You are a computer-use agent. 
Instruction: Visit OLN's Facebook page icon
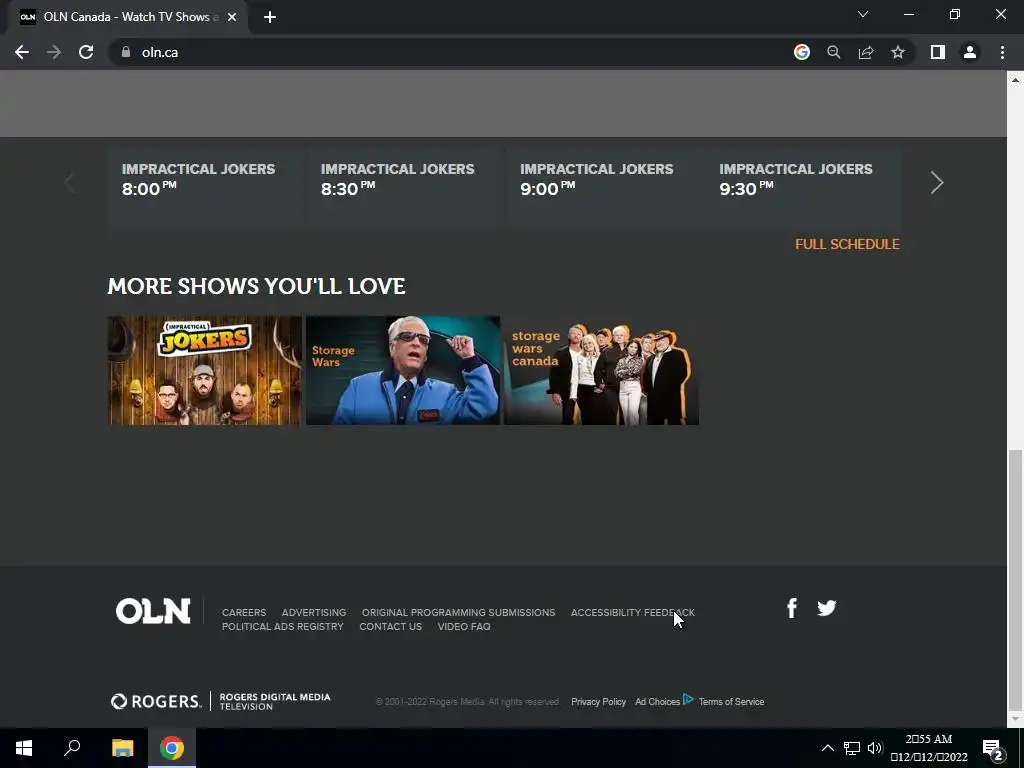pyautogui.click(x=792, y=608)
